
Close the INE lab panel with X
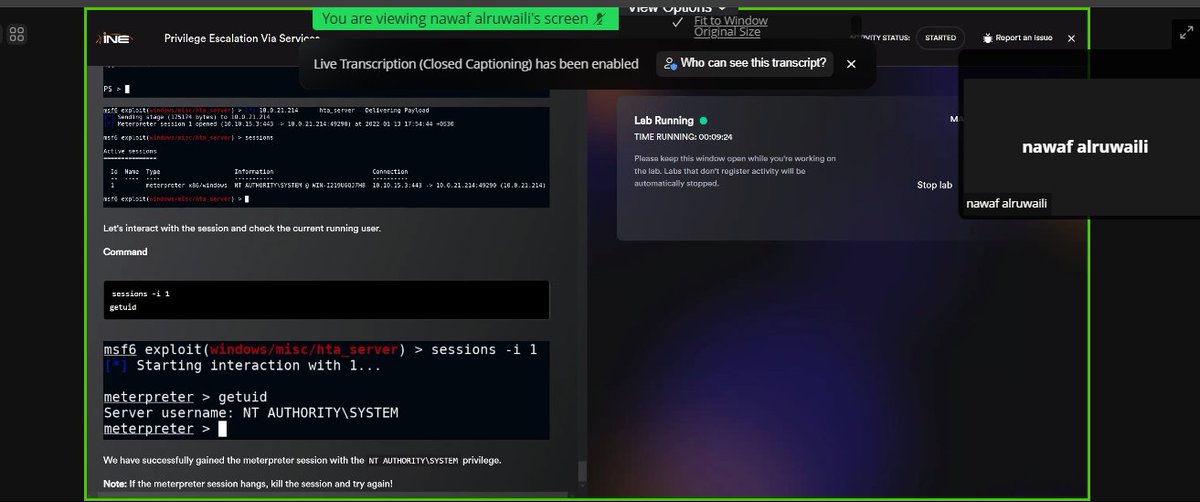pyautogui.click(x=1071, y=38)
